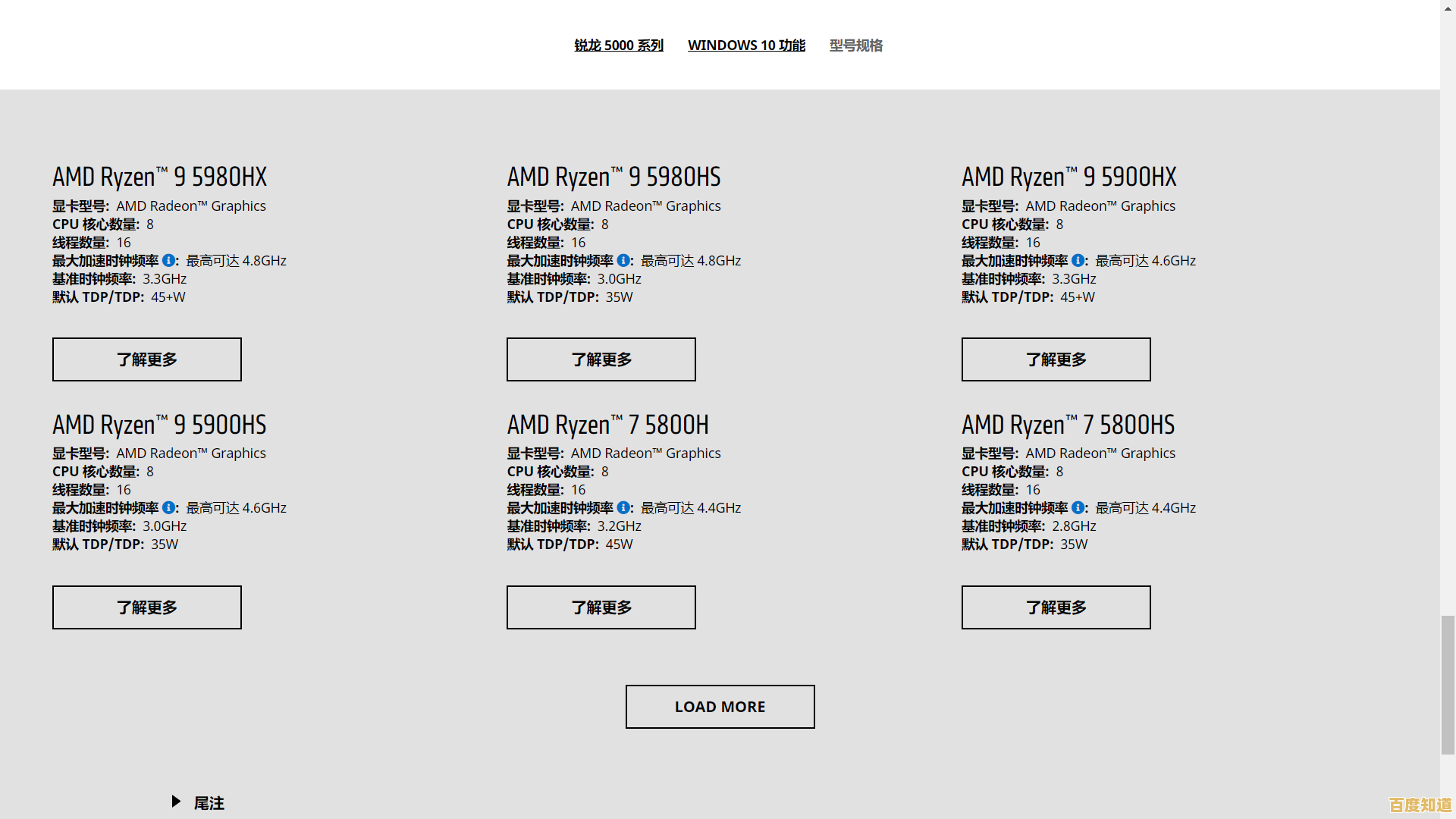Click info icon for Ryzen 7 5800HS boost clock
1456x819 pixels.
[x=1078, y=507]
